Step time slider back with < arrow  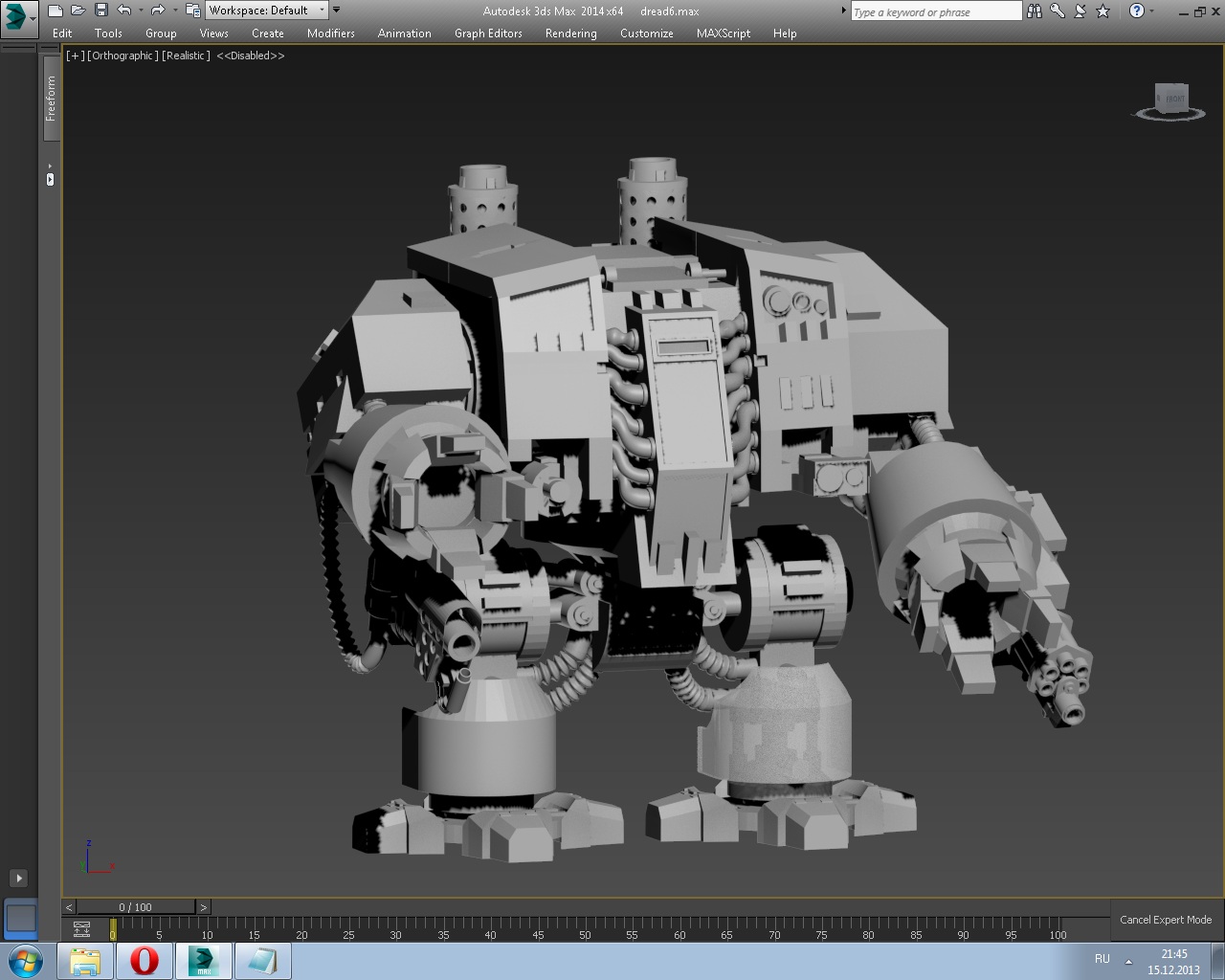(x=69, y=906)
